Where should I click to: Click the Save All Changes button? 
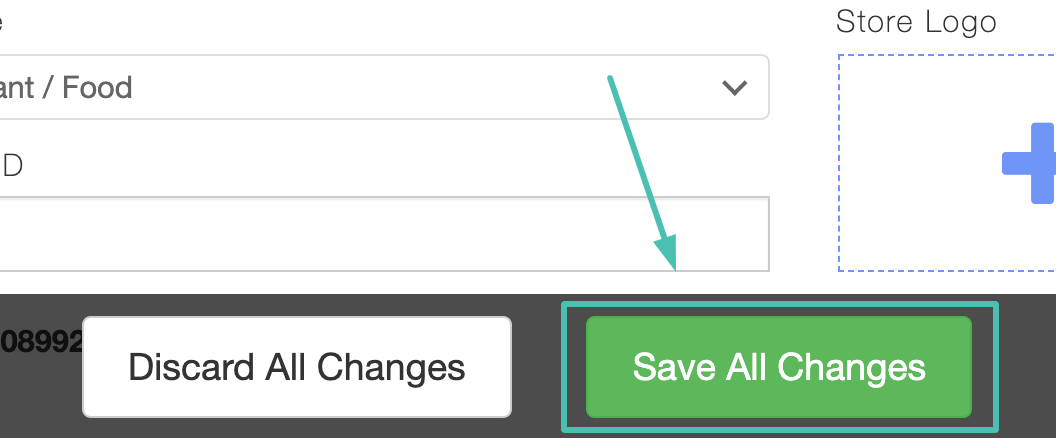(778, 367)
